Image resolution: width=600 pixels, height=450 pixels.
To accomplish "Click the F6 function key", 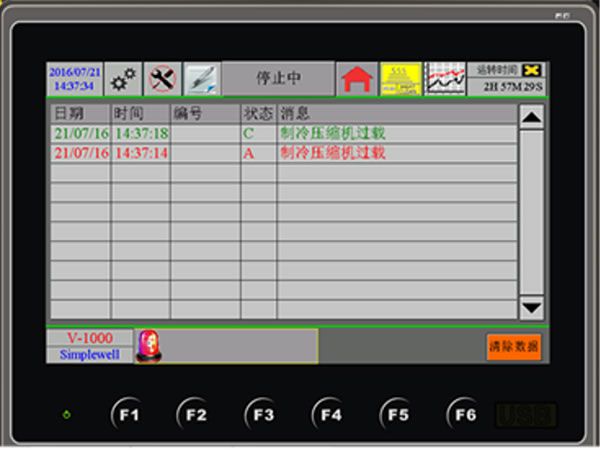I will click(464, 414).
